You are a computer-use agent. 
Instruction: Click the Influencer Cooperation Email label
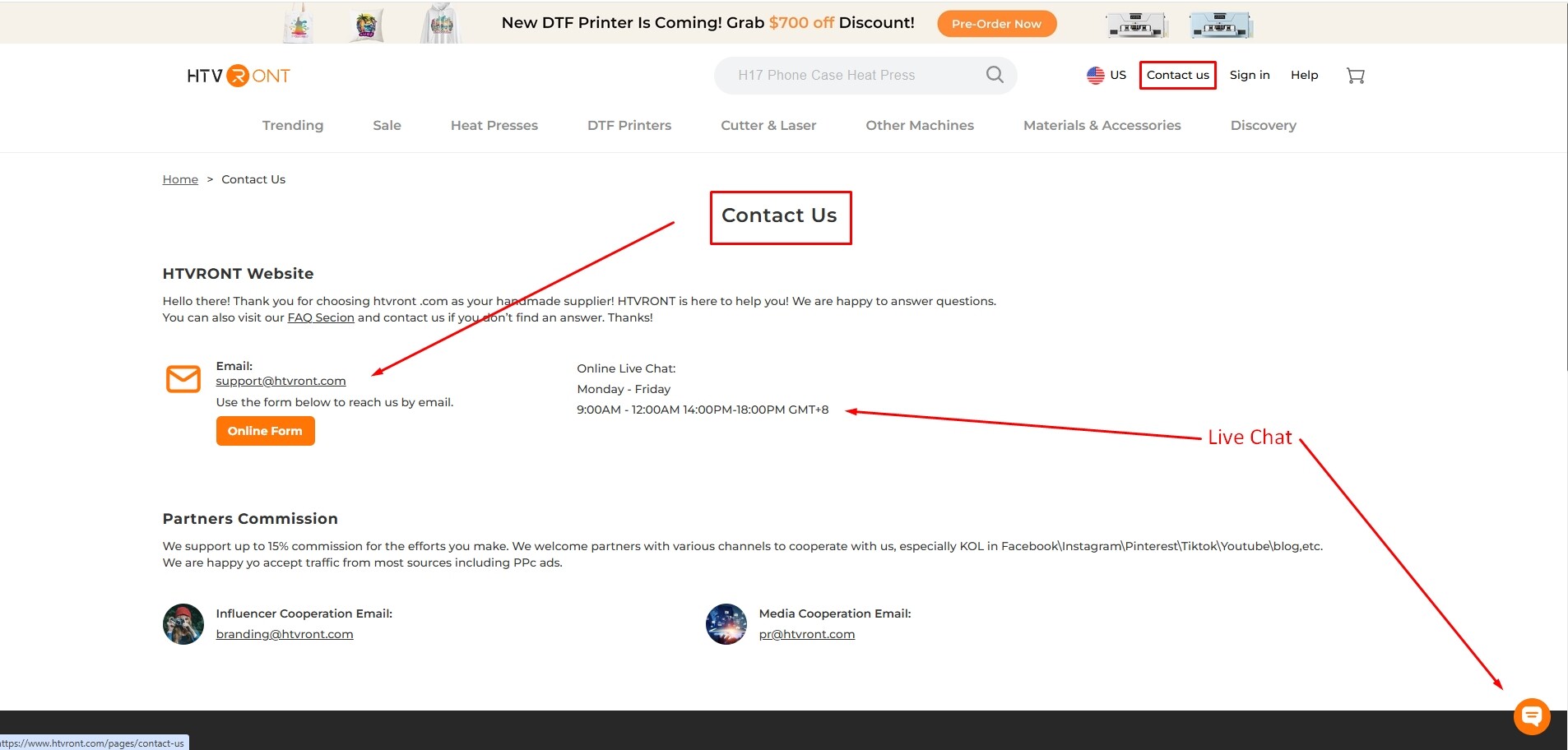point(304,613)
